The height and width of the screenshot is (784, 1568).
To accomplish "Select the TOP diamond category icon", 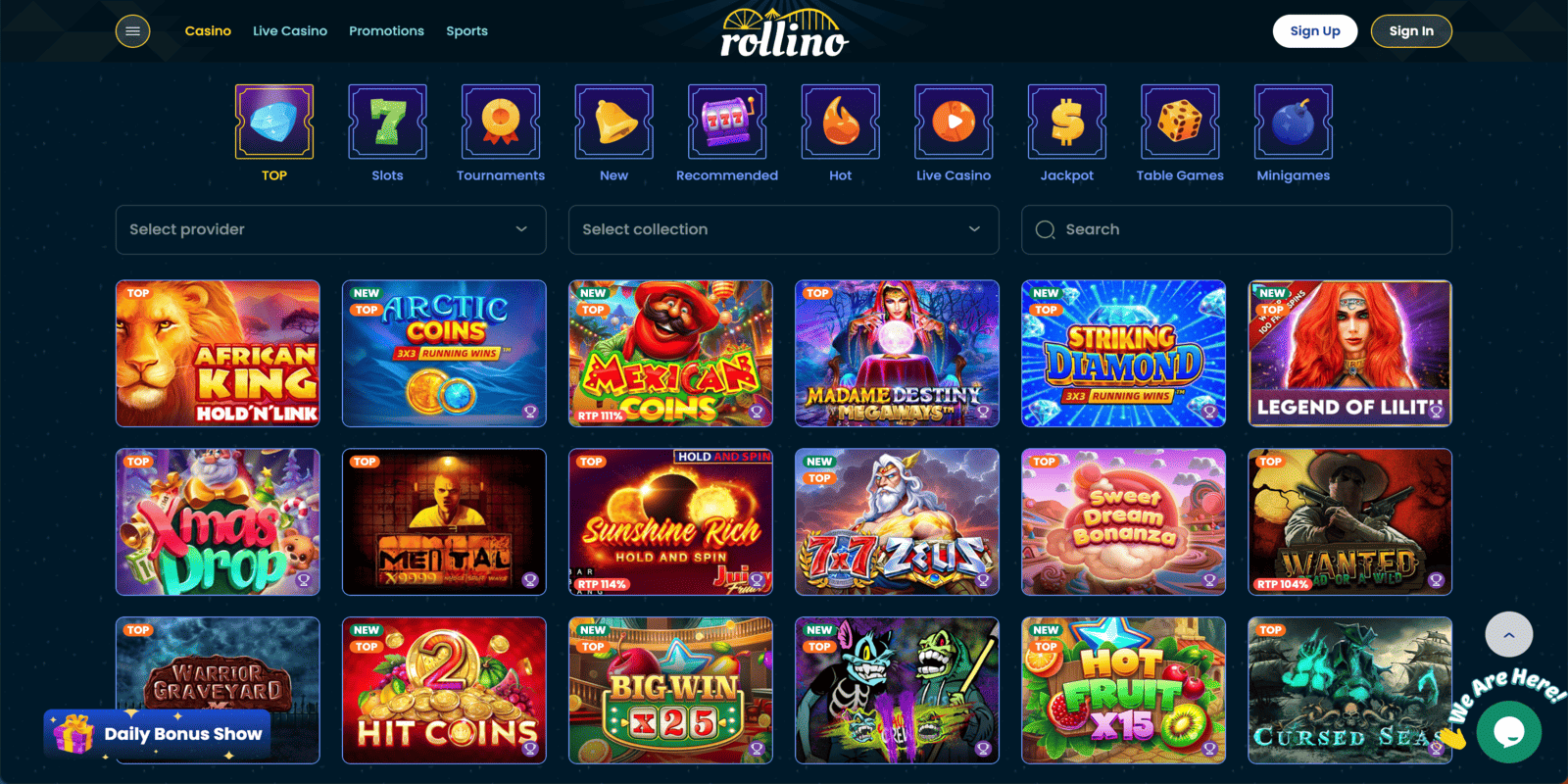I will pyautogui.click(x=274, y=122).
